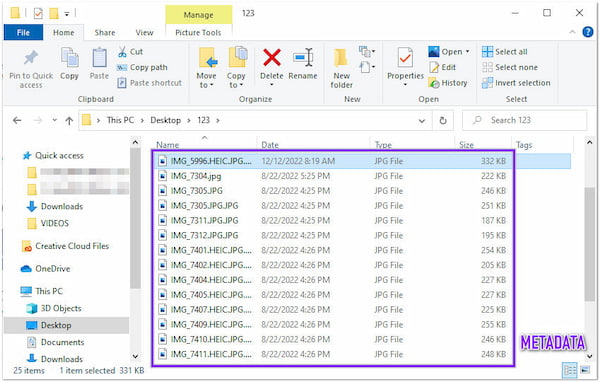This screenshot has width=600, height=382.
Task: Copy the selected file from ribbon
Action: (69, 64)
